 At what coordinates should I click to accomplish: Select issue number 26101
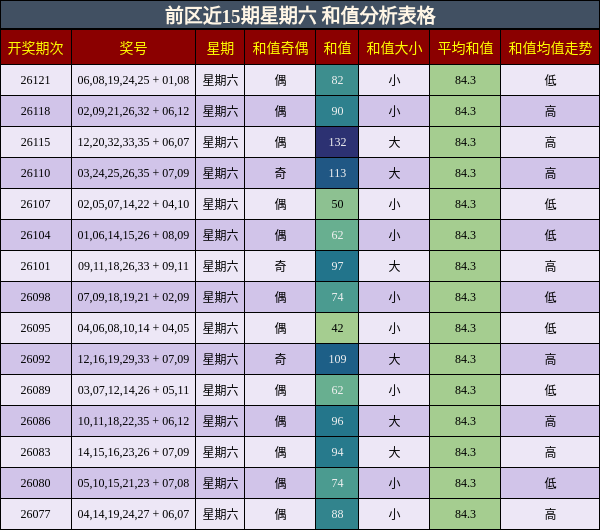[36, 266]
